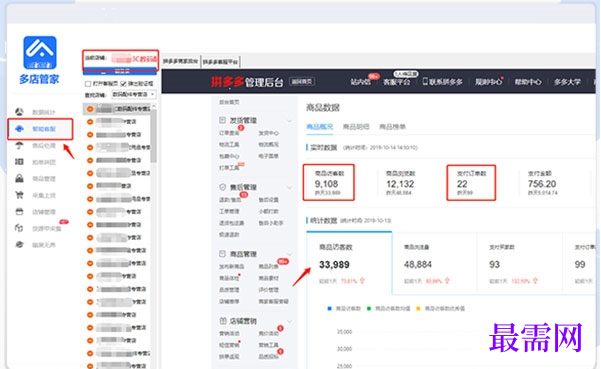Open 店铺管理 via storefront icon
Viewport: 601px width, 369px height.
19,212
